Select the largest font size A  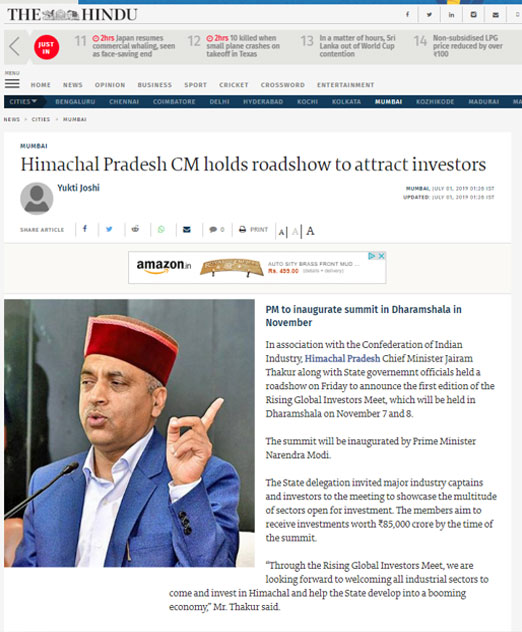(310, 231)
